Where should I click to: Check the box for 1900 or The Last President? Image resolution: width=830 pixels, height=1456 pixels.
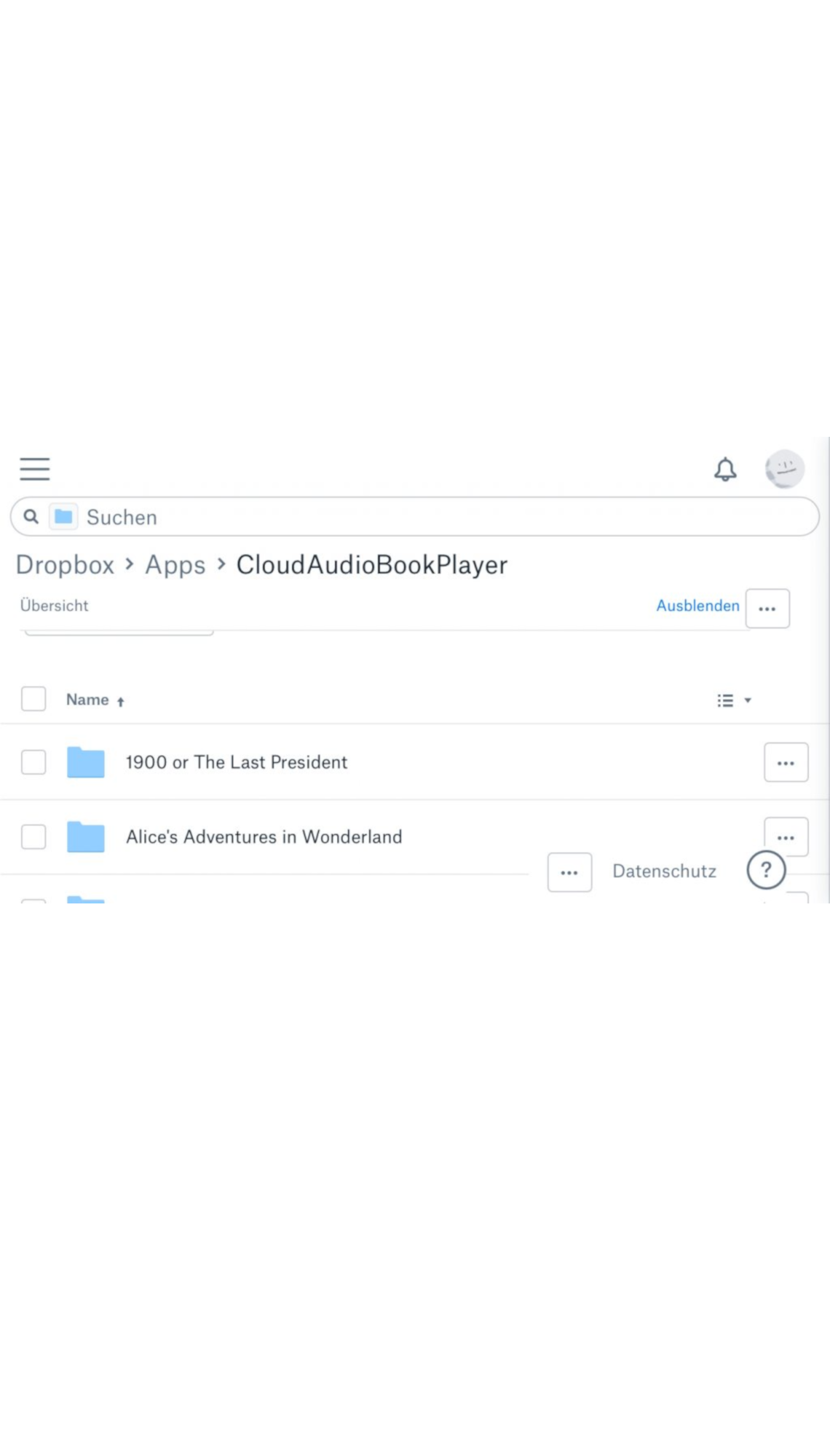tap(33, 762)
